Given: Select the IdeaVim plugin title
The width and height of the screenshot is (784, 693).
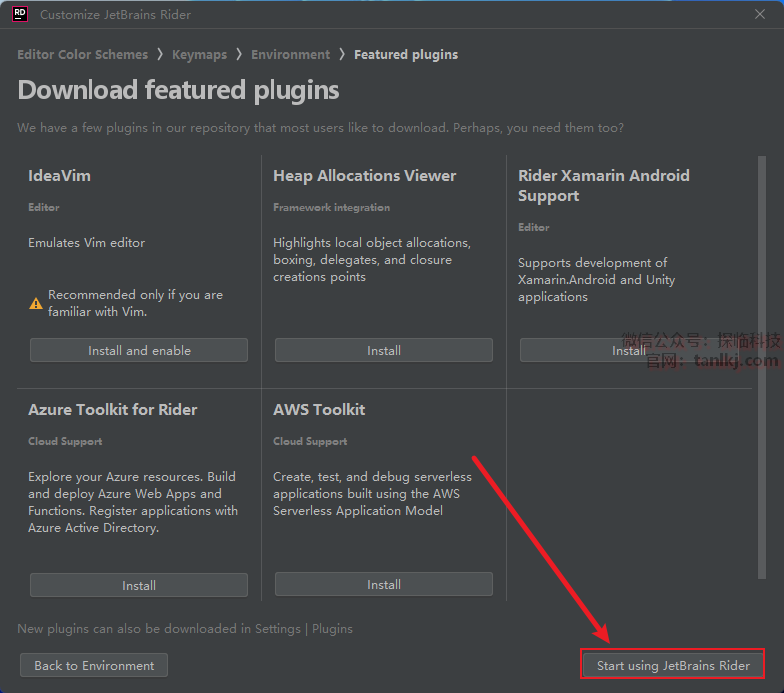Looking at the screenshot, I should pyautogui.click(x=59, y=176).
